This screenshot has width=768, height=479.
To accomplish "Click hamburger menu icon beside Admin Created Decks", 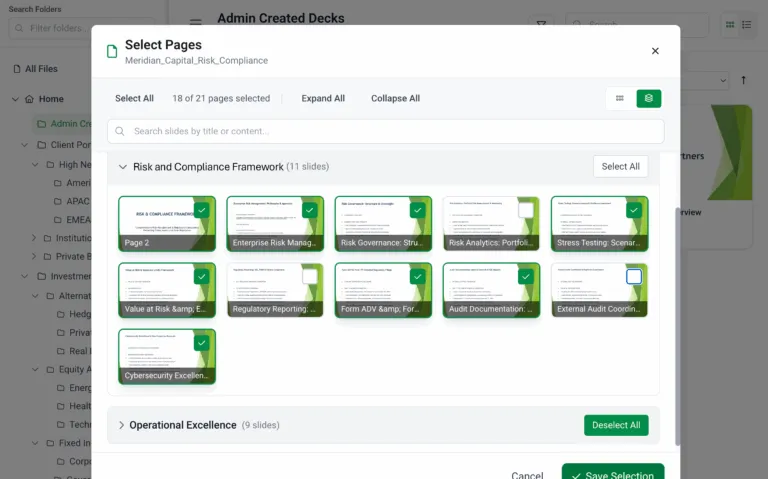I will point(195,22).
